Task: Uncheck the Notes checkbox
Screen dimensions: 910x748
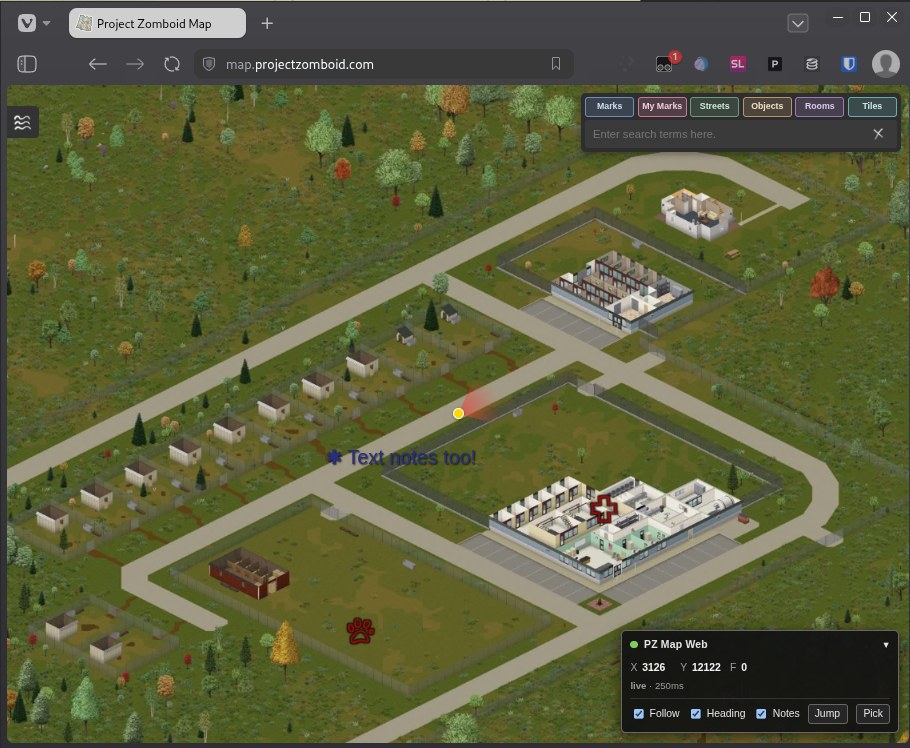Action: [761, 714]
